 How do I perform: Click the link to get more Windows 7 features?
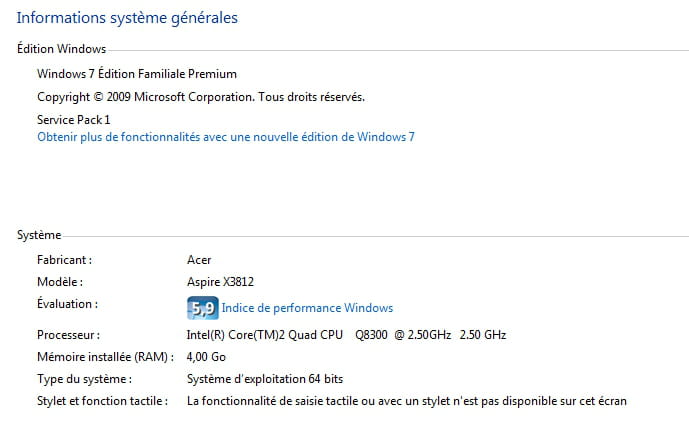click(x=226, y=137)
